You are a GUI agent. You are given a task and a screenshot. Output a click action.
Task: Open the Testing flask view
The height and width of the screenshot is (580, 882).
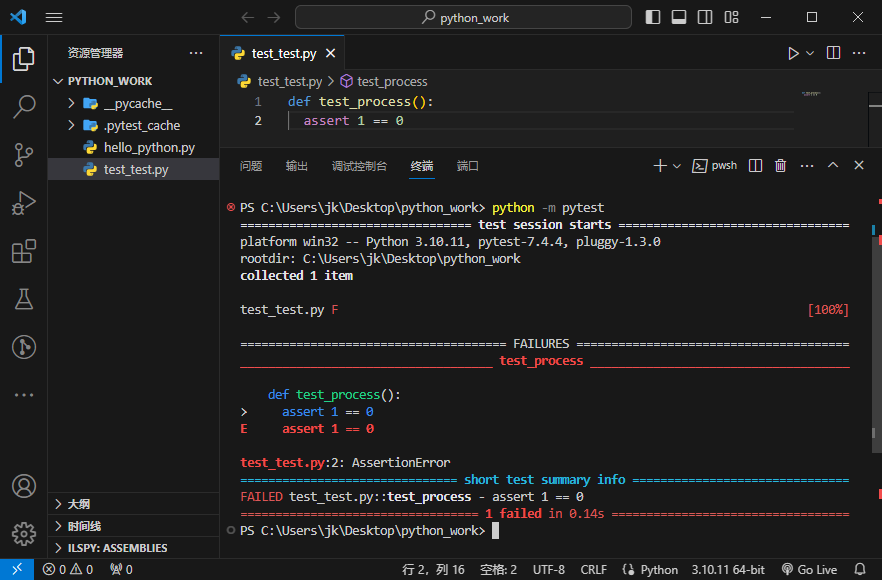(24, 299)
